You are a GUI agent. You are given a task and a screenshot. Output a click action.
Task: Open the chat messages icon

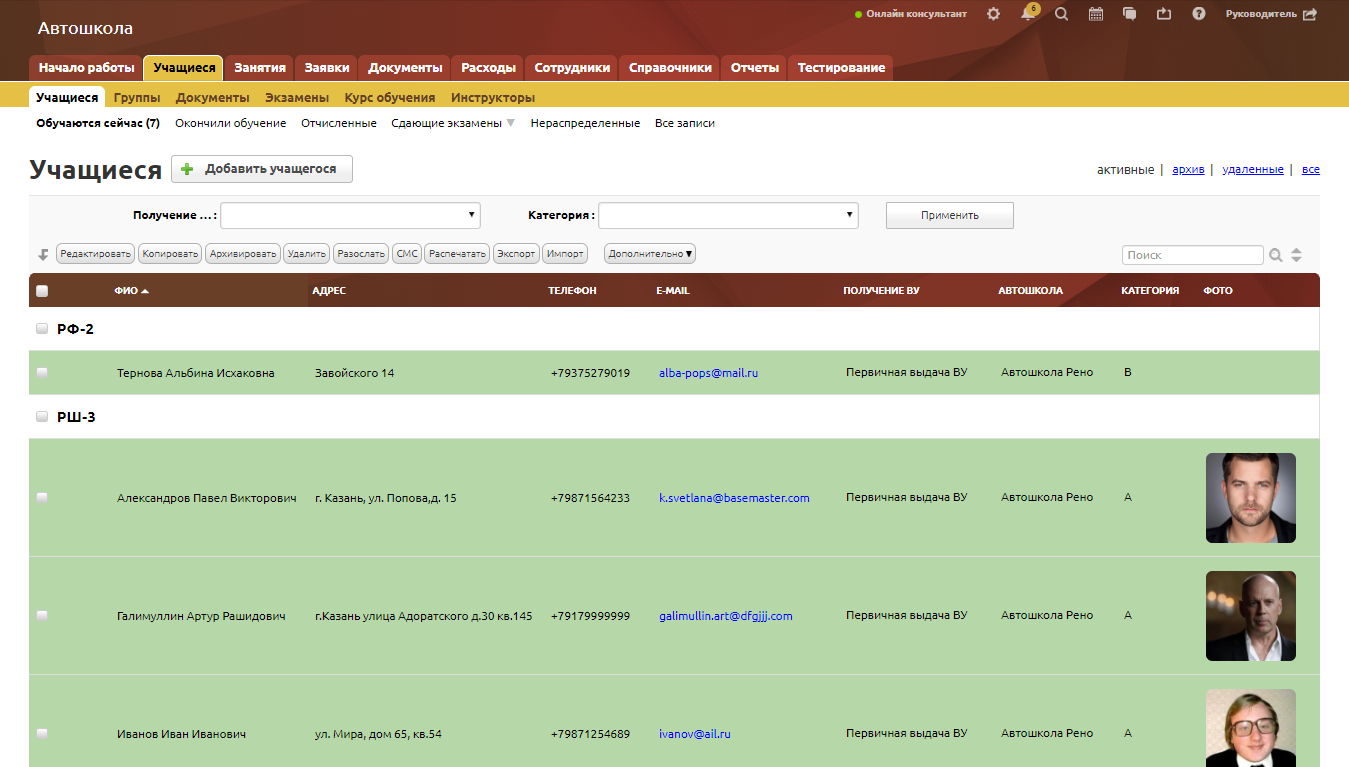(x=1130, y=14)
